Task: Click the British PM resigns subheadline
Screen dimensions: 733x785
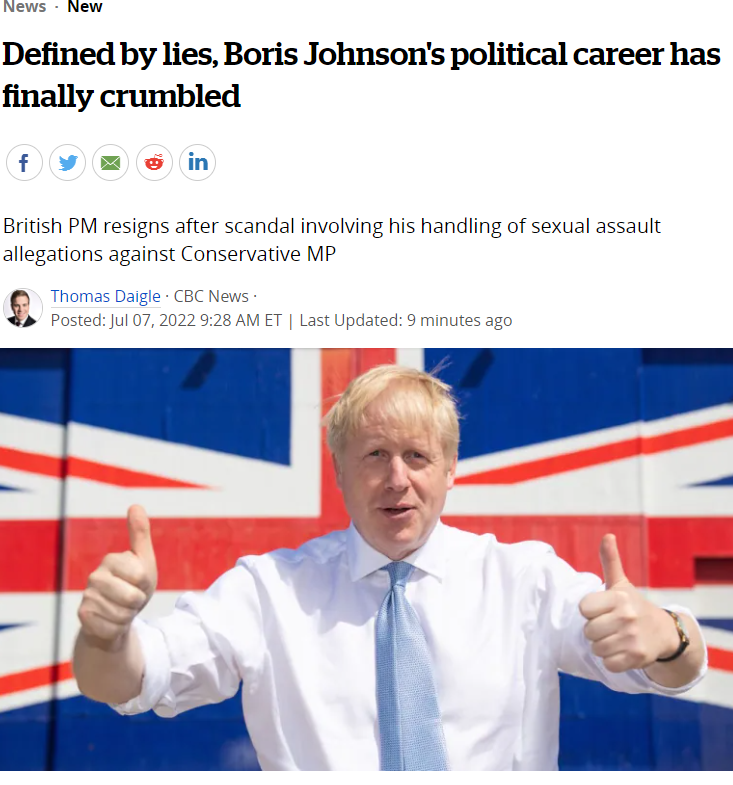Action: coord(331,240)
